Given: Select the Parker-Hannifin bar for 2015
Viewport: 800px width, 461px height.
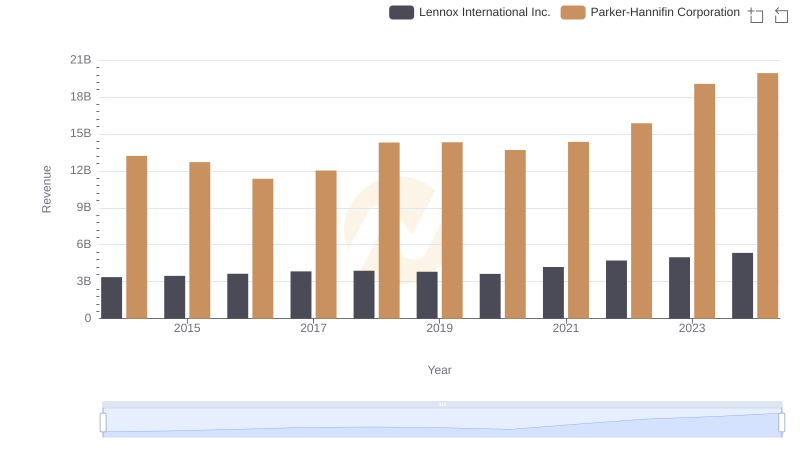Looking at the screenshot, I should (x=199, y=240).
